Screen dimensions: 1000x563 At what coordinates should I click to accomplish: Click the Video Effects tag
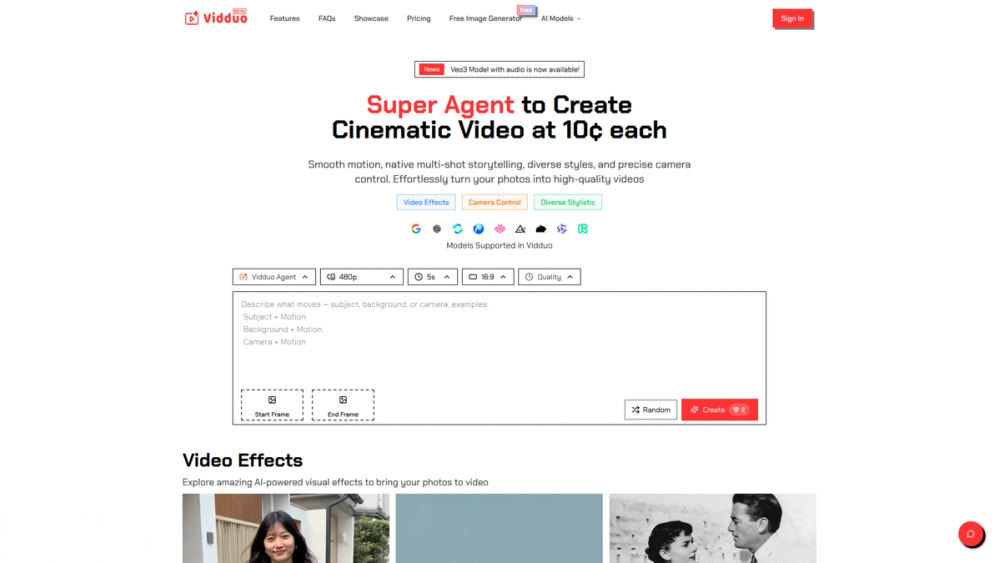click(426, 202)
